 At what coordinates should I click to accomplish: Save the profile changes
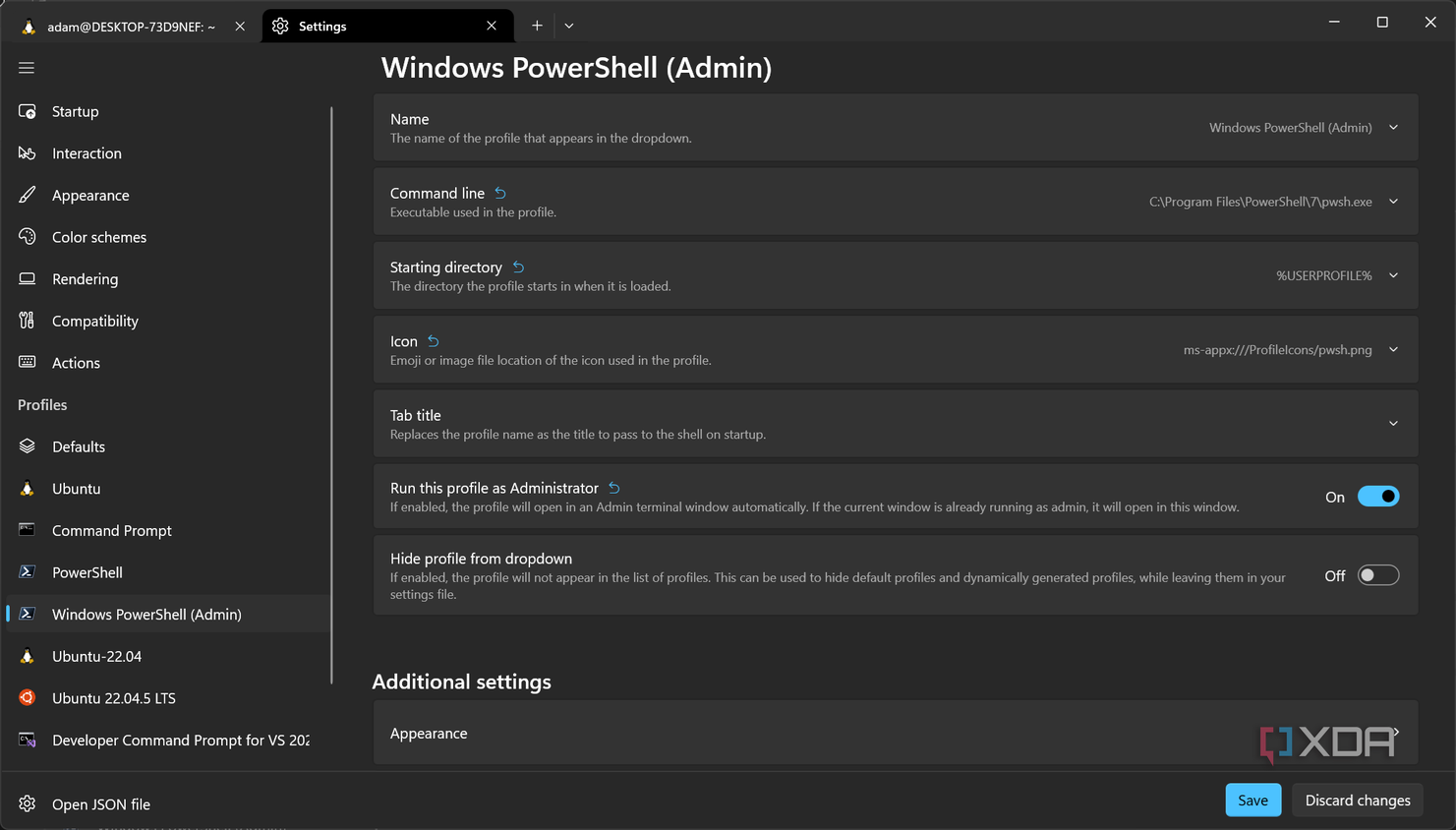tap(1252, 800)
